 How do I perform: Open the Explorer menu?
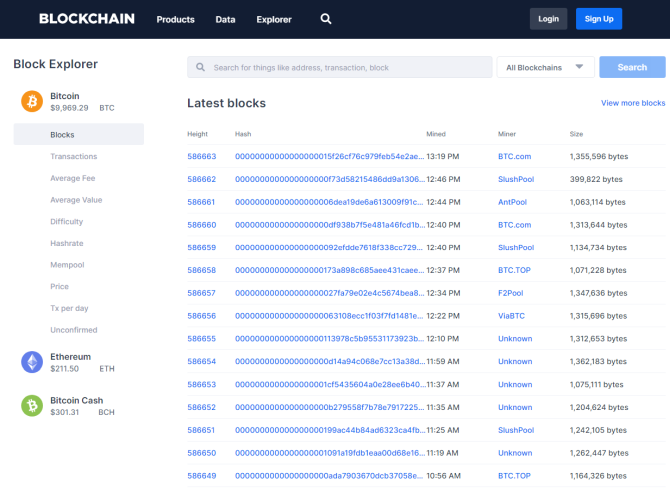click(274, 19)
